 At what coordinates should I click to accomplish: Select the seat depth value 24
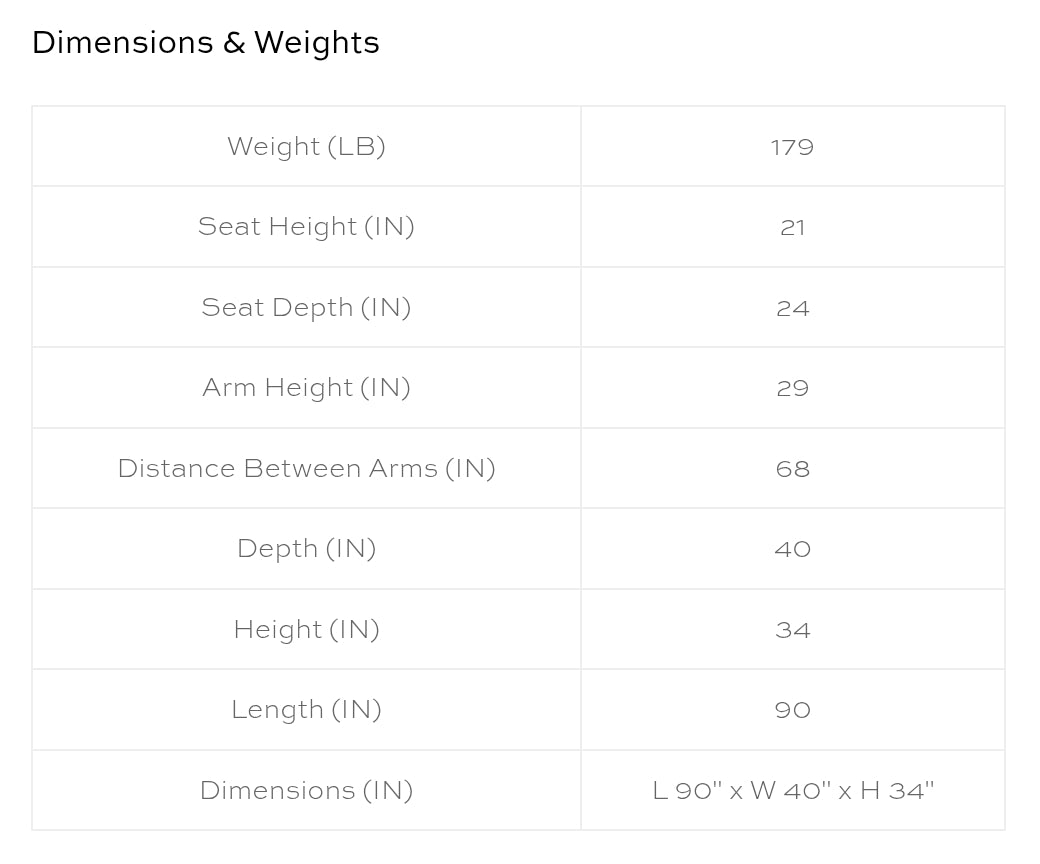[792, 308]
